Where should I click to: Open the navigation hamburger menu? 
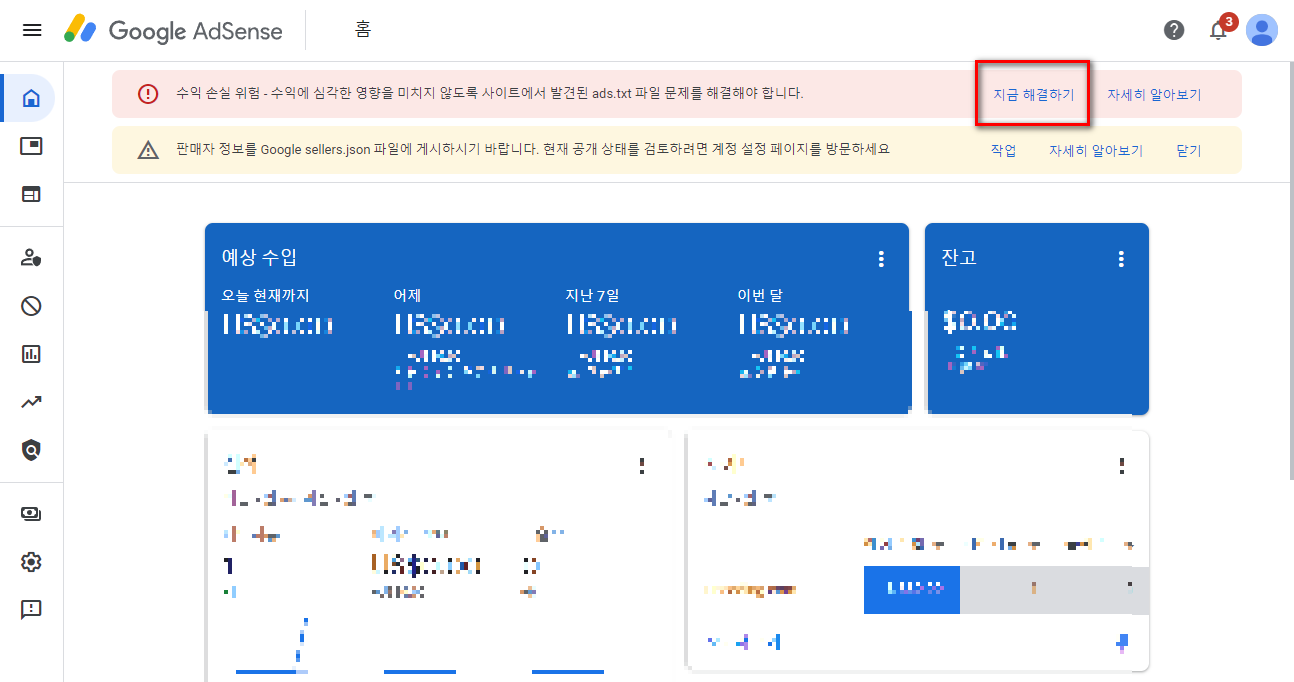pos(31,29)
